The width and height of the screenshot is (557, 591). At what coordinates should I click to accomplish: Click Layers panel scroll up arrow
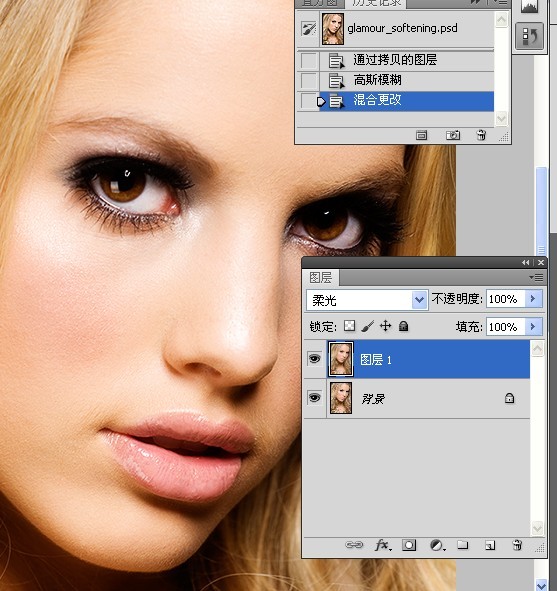tap(537, 349)
